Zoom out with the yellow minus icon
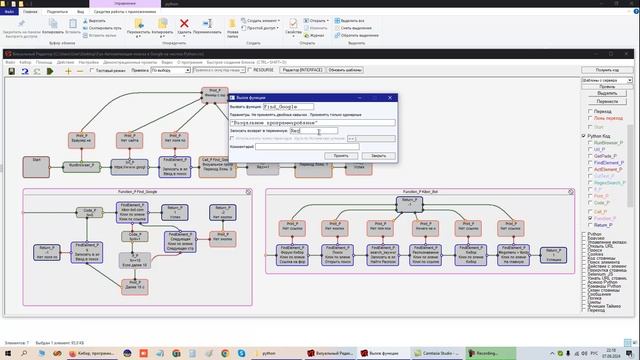 (80, 71)
